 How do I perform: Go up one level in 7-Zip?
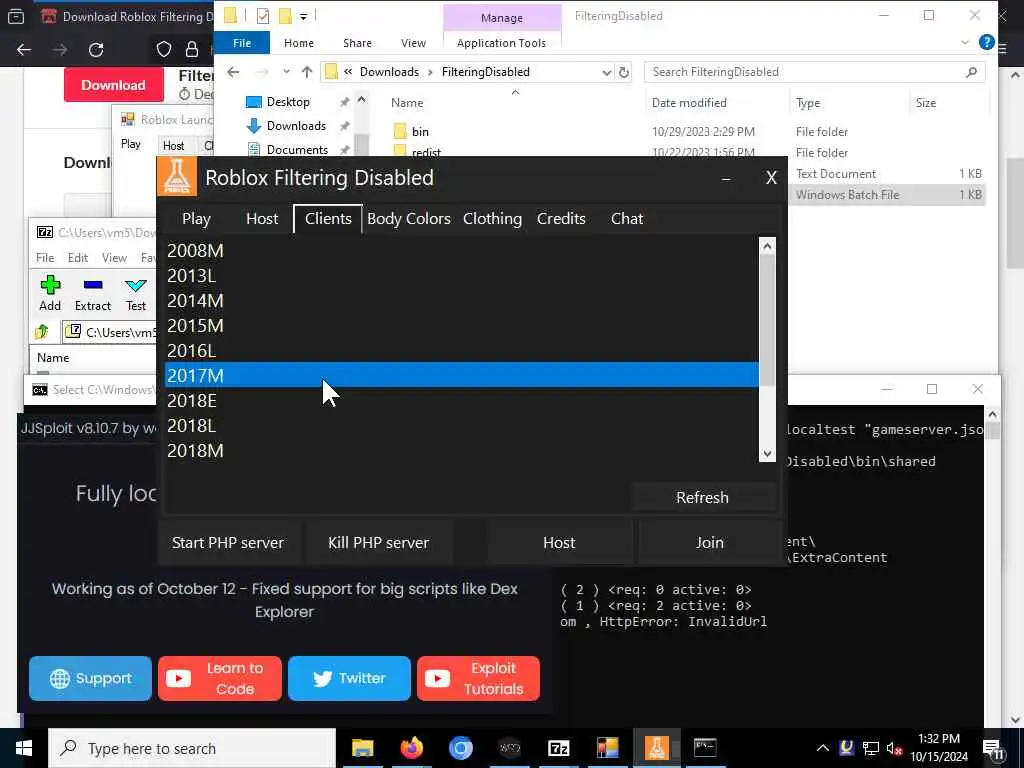[42, 332]
